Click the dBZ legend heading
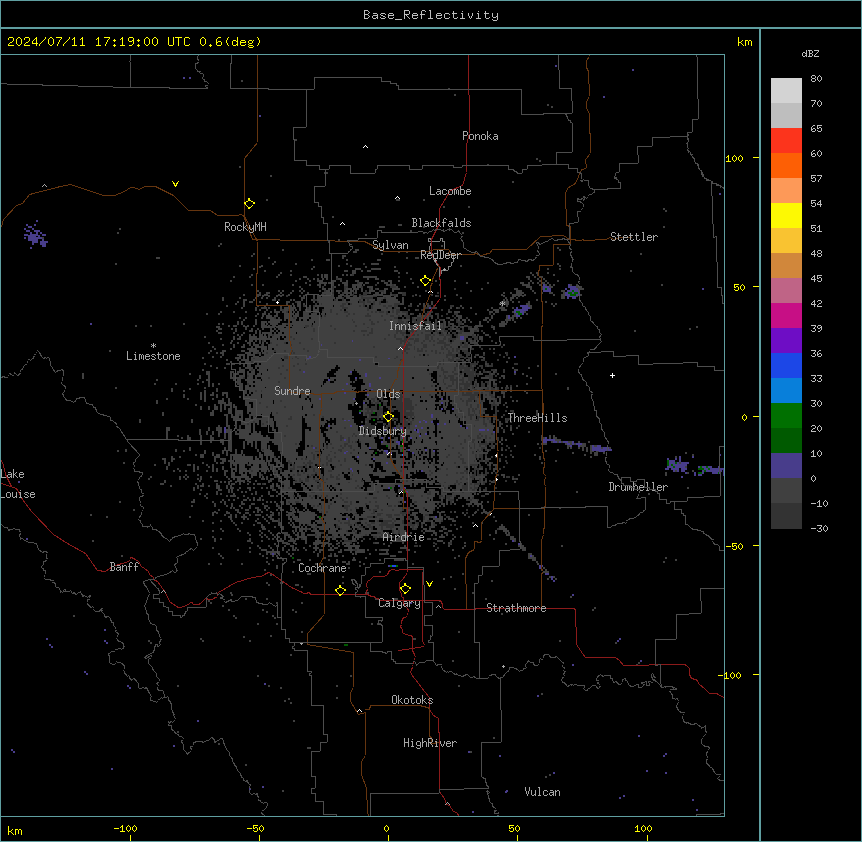 pos(810,53)
